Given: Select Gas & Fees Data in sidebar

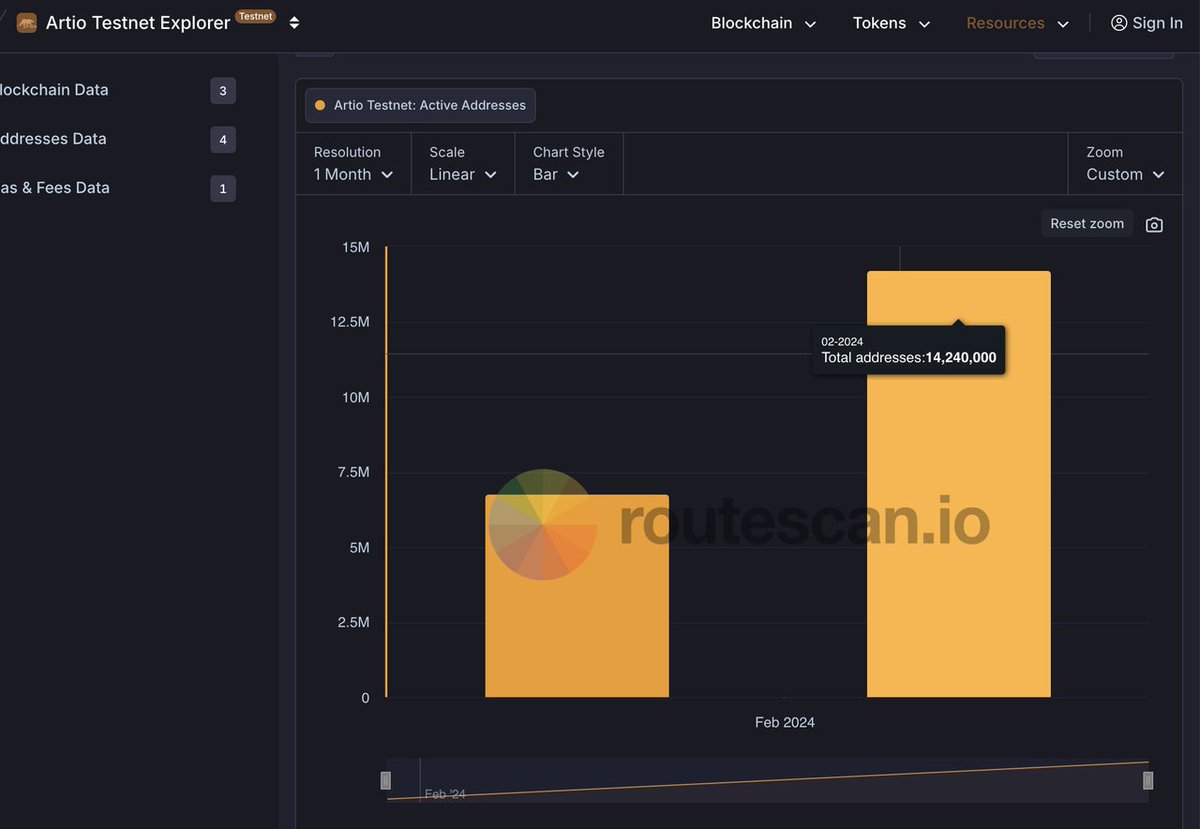Looking at the screenshot, I should point(55,188).
